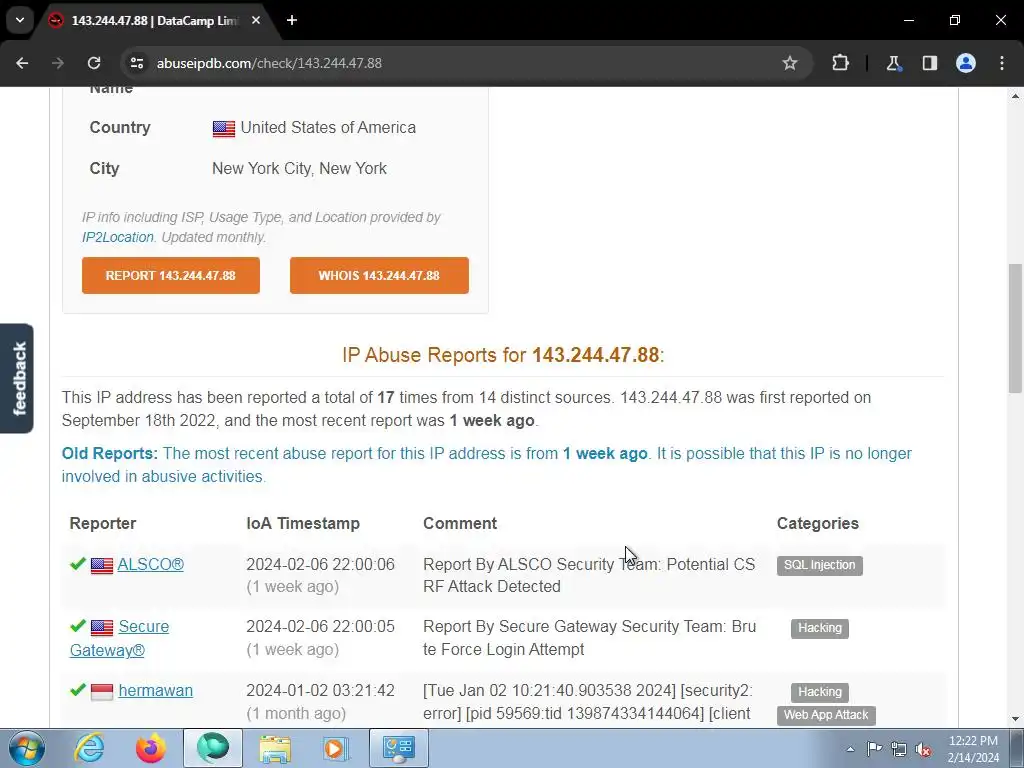Open the tab search dropdown arrow
Image resolution: width=1024 pixels, height=768 pixels.
click(x=20, y=20)
